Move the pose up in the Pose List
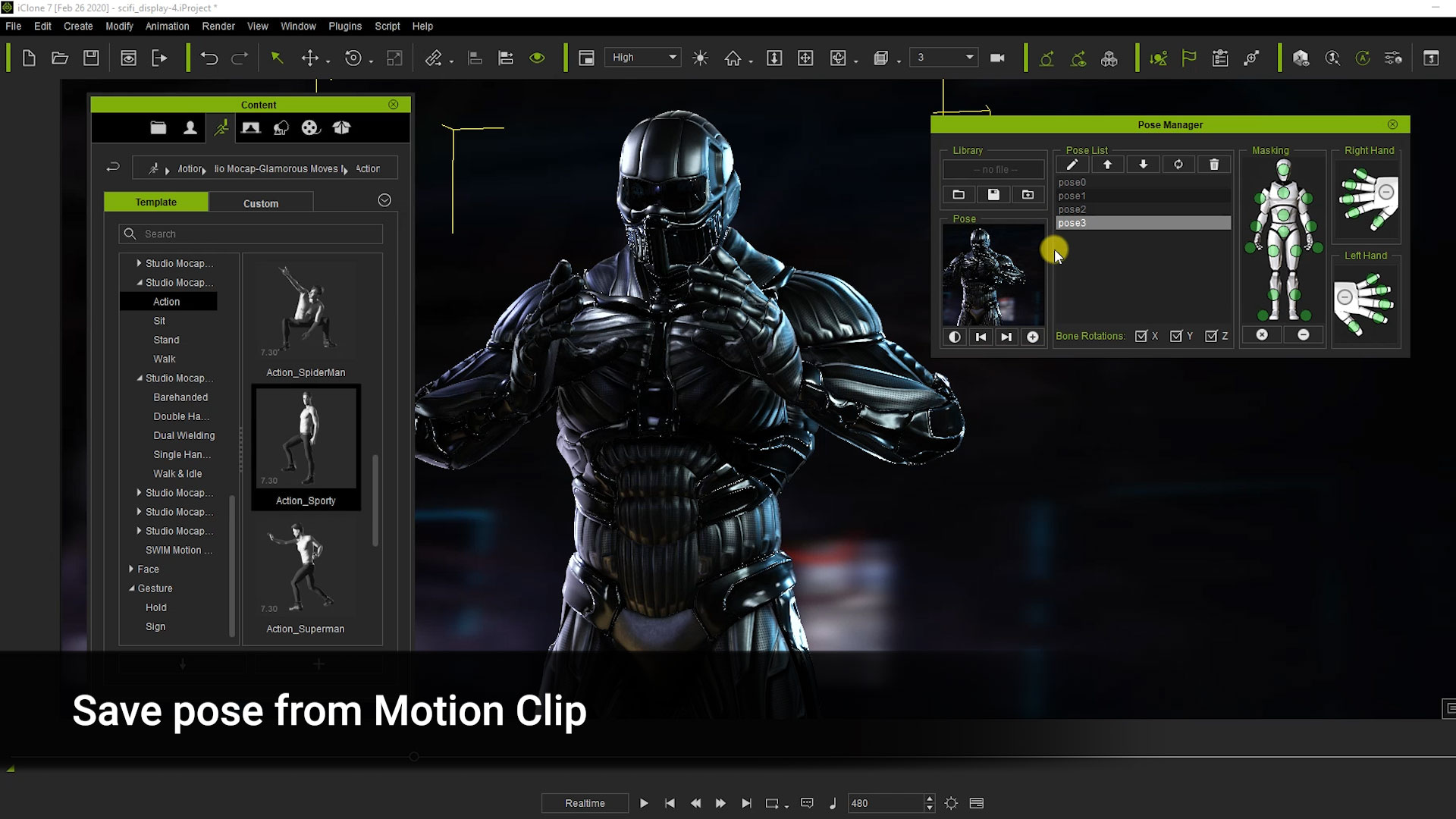1456x819 pixels. coord(1107,165)
